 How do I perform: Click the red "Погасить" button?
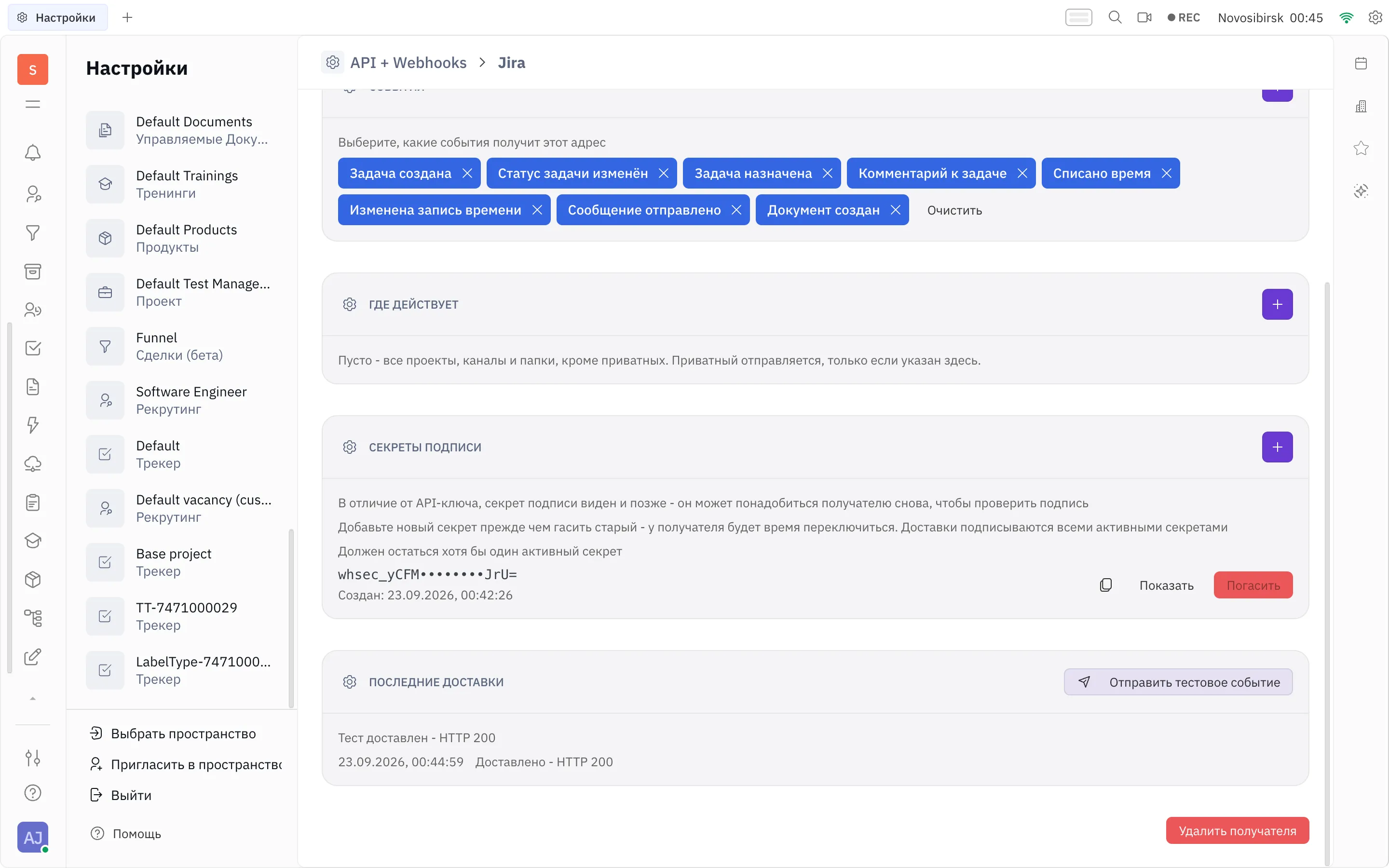click(x=1253, y=585)
